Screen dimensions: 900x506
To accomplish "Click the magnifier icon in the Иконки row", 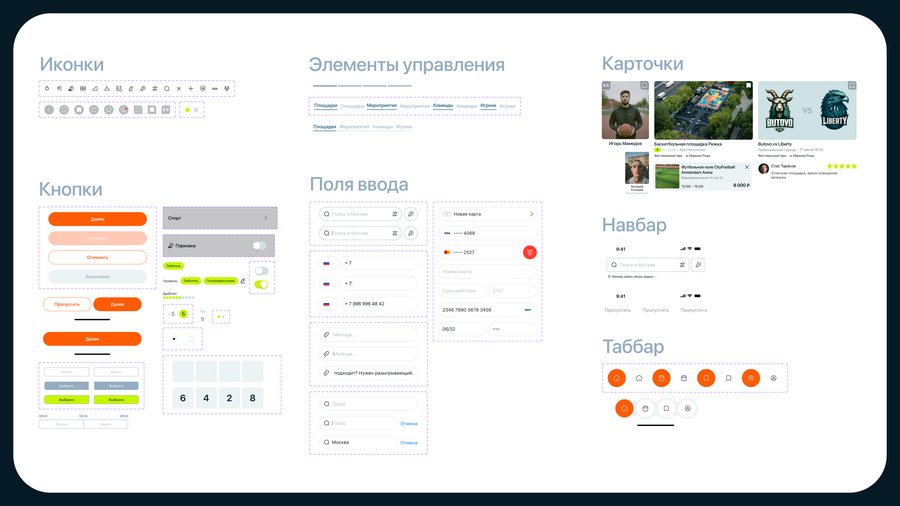I will coord(166,89).
